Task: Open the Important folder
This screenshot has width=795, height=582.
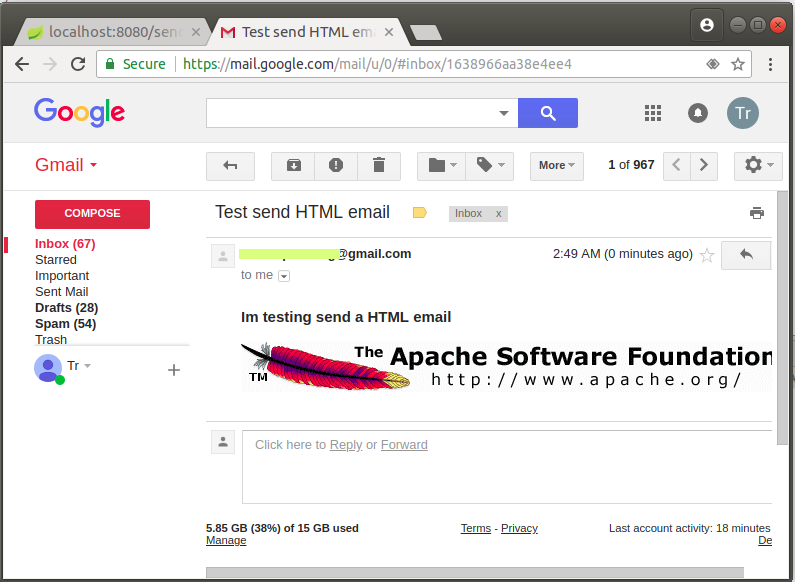Action: (62, 276)
